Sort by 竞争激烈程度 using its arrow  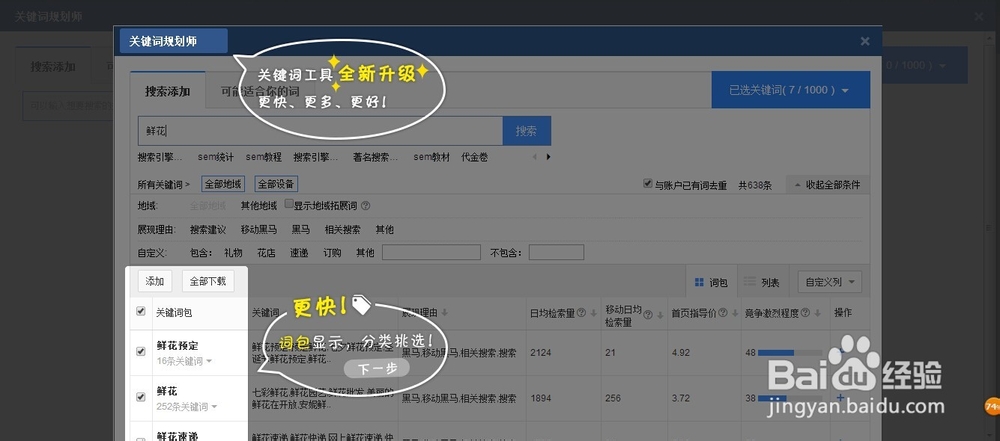tap(817, 313)
